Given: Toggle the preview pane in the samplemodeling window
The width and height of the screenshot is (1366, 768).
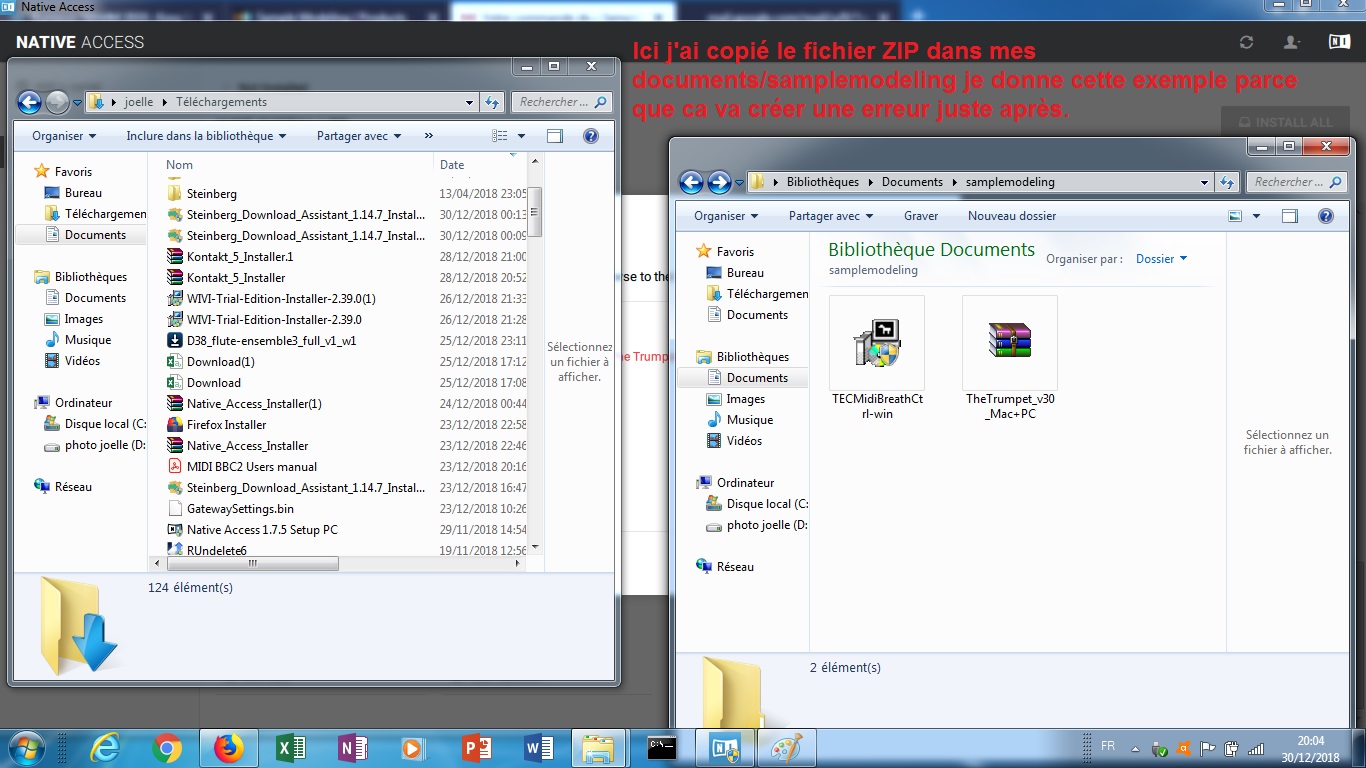Looking at the screenshot, I should [1290, 216].
